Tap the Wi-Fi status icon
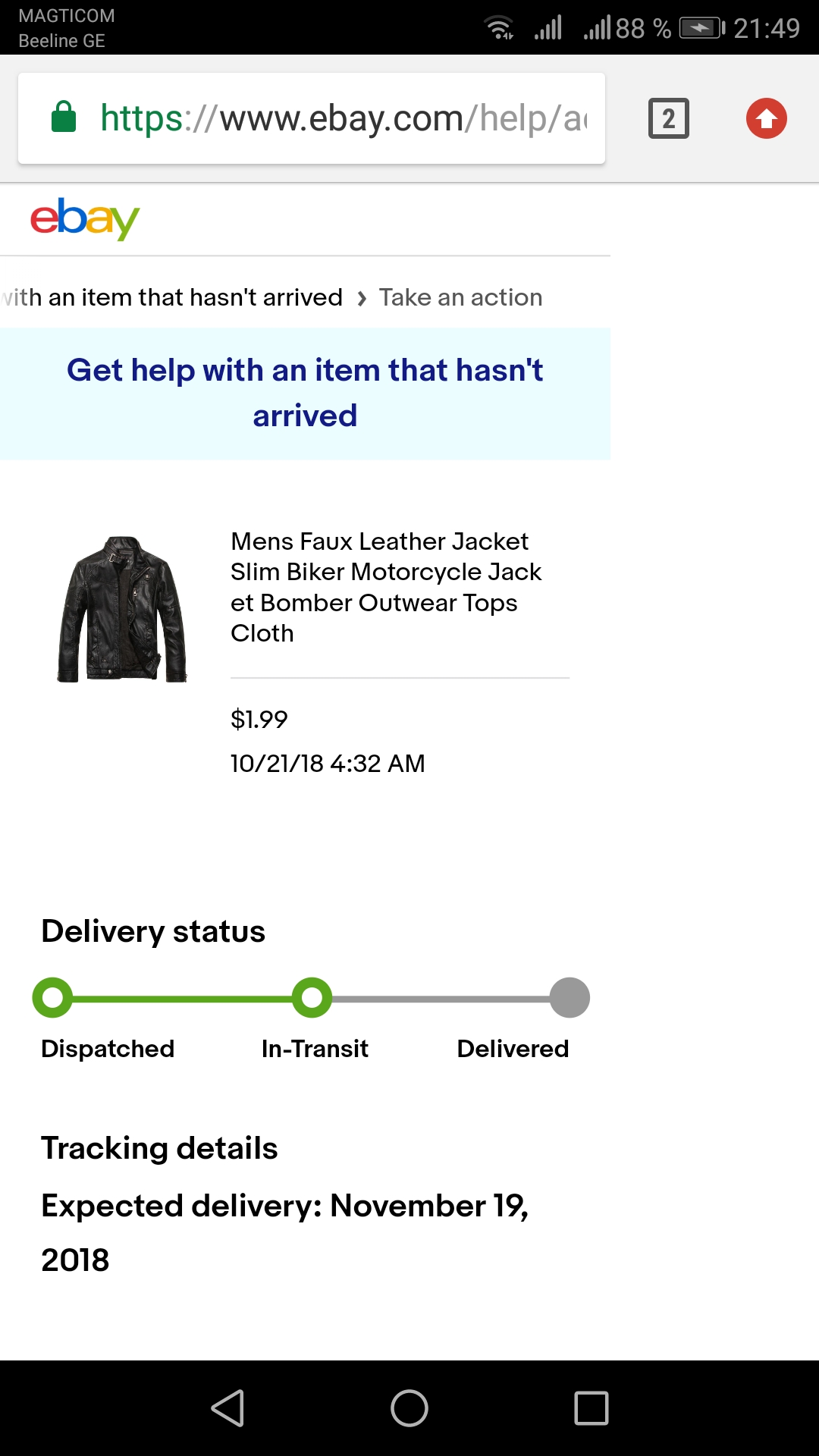Image resolution: width=819 pixels, height=1456 pixels. click(x=499, y=28)
